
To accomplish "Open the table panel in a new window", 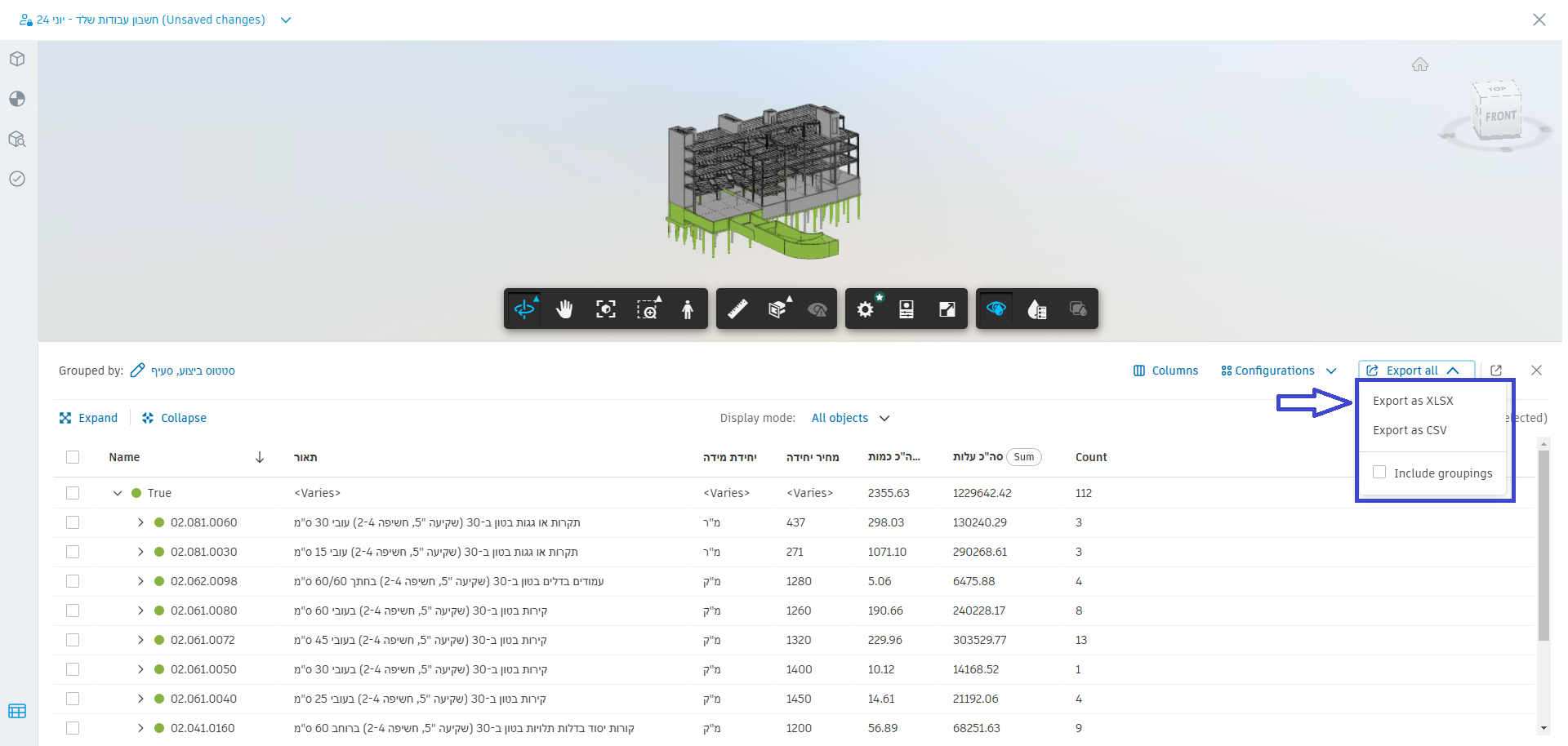I will coord(1496,371).
